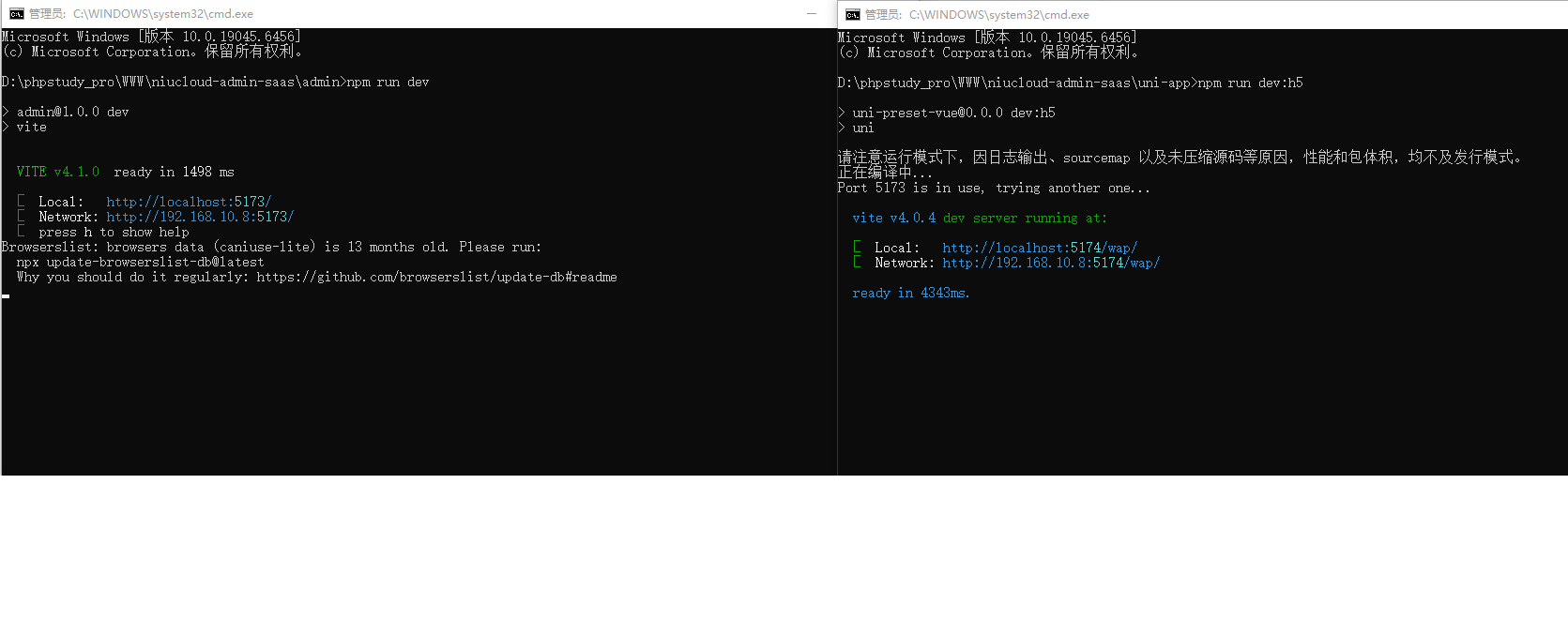Minimize the left cmd window
Screen dimensions: 1568x635
point(812,14)
